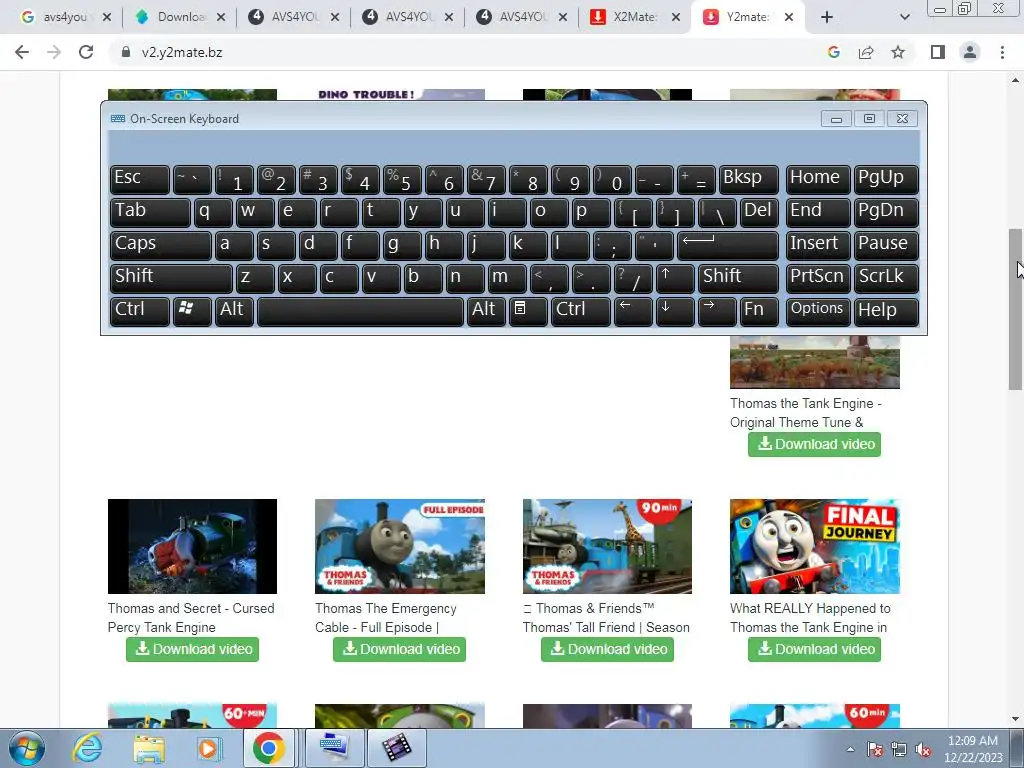Click the Del key on On-Screen Keyboard
This screenshot has height=768, width=1024.
point(759,212)
